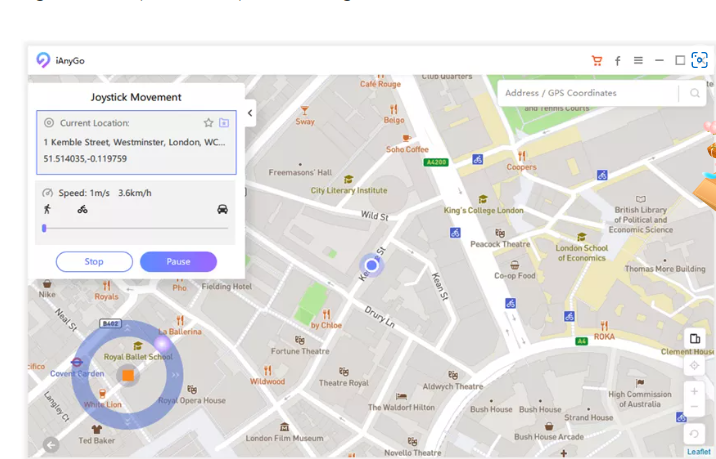Click City Literary Institute label

pos(349,190)
